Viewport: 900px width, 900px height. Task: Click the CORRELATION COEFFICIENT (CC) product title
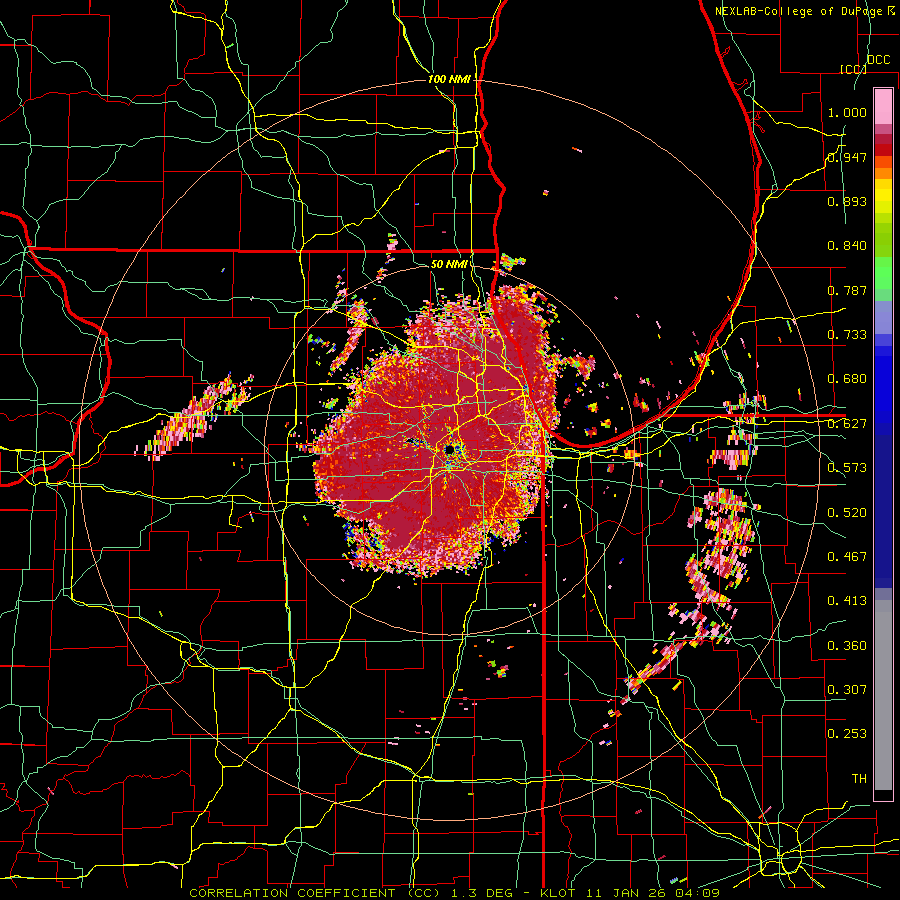(x=315, y=893)
